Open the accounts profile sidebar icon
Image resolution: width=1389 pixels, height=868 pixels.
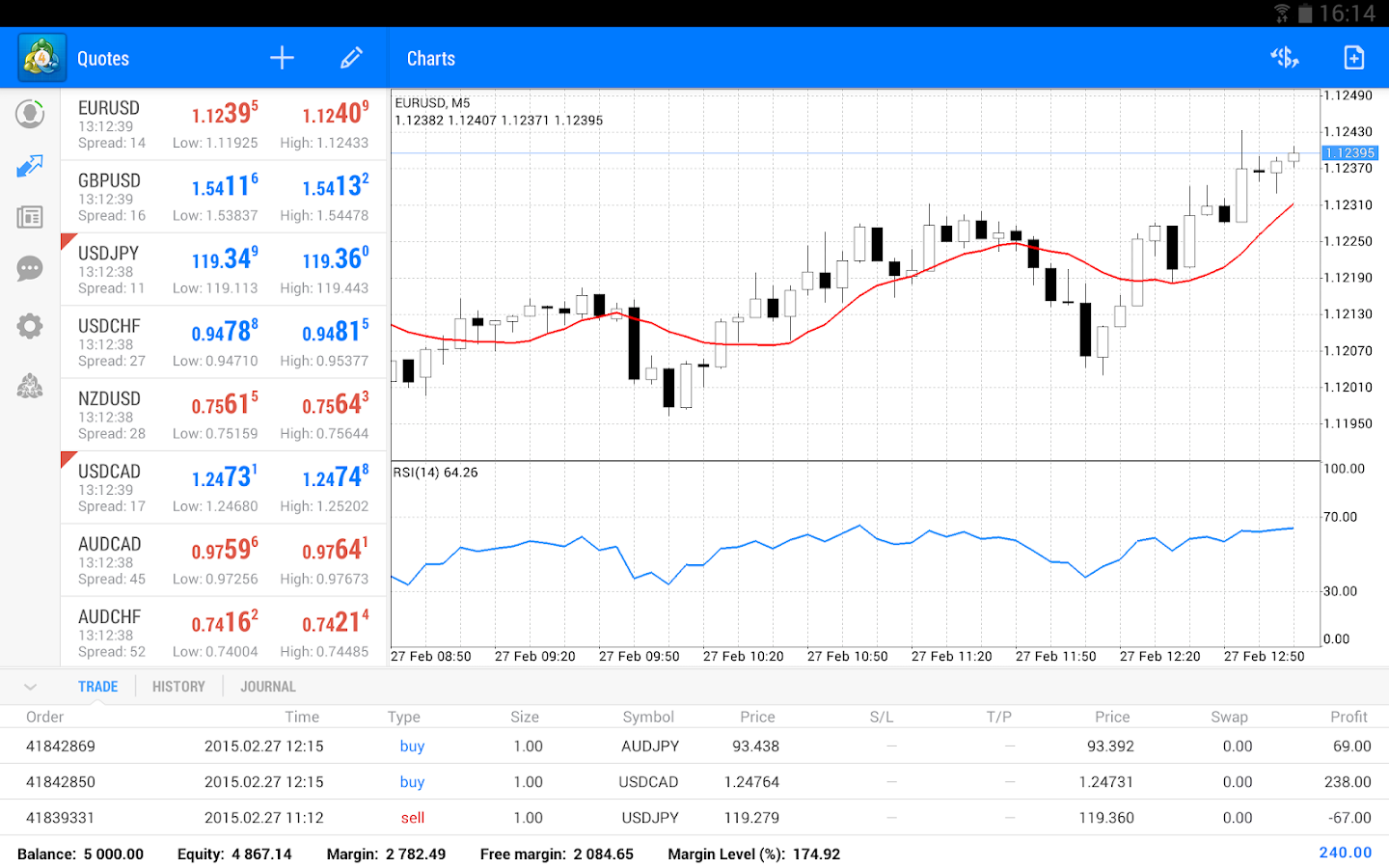click(30, 114)
